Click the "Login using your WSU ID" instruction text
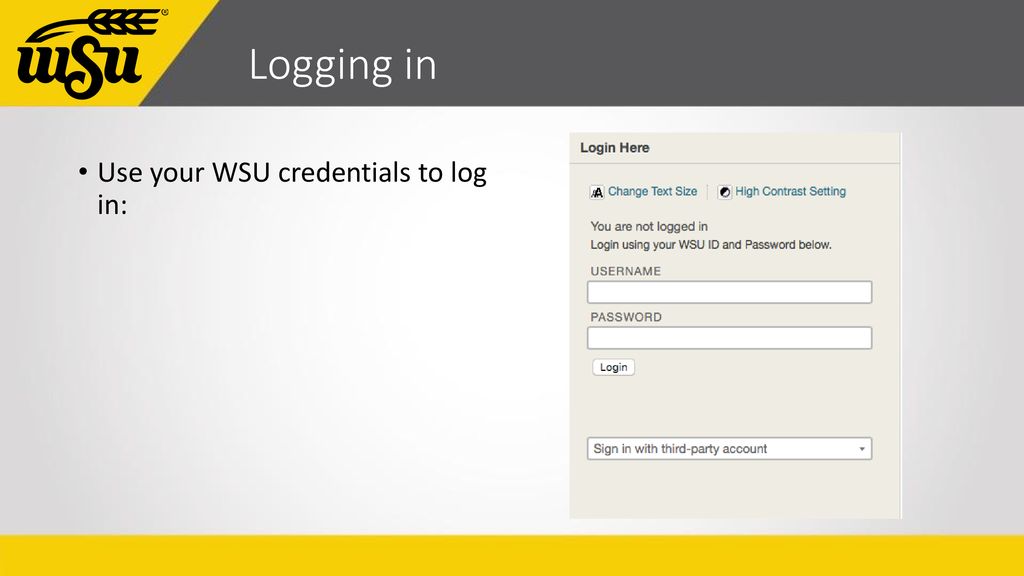This screenshot has width=1024, height=576. (711, 245)
